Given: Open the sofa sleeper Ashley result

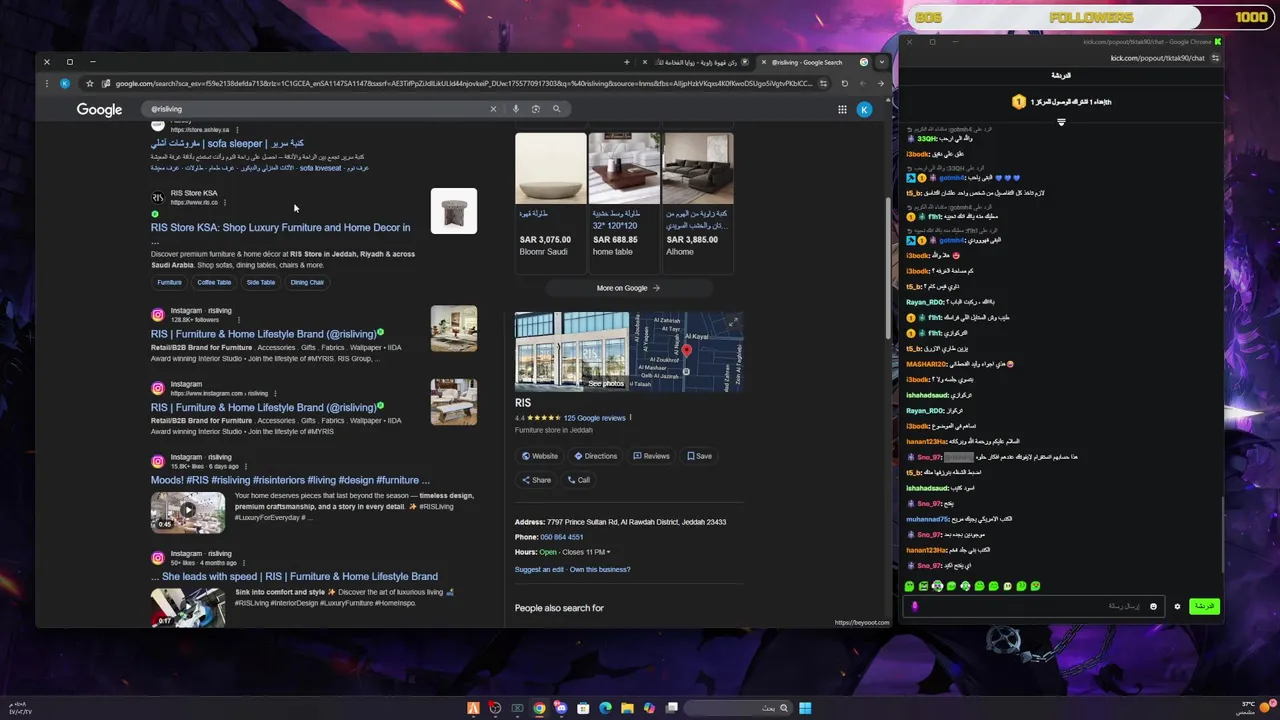Looking at the screenshot, I should coord(227,144).
